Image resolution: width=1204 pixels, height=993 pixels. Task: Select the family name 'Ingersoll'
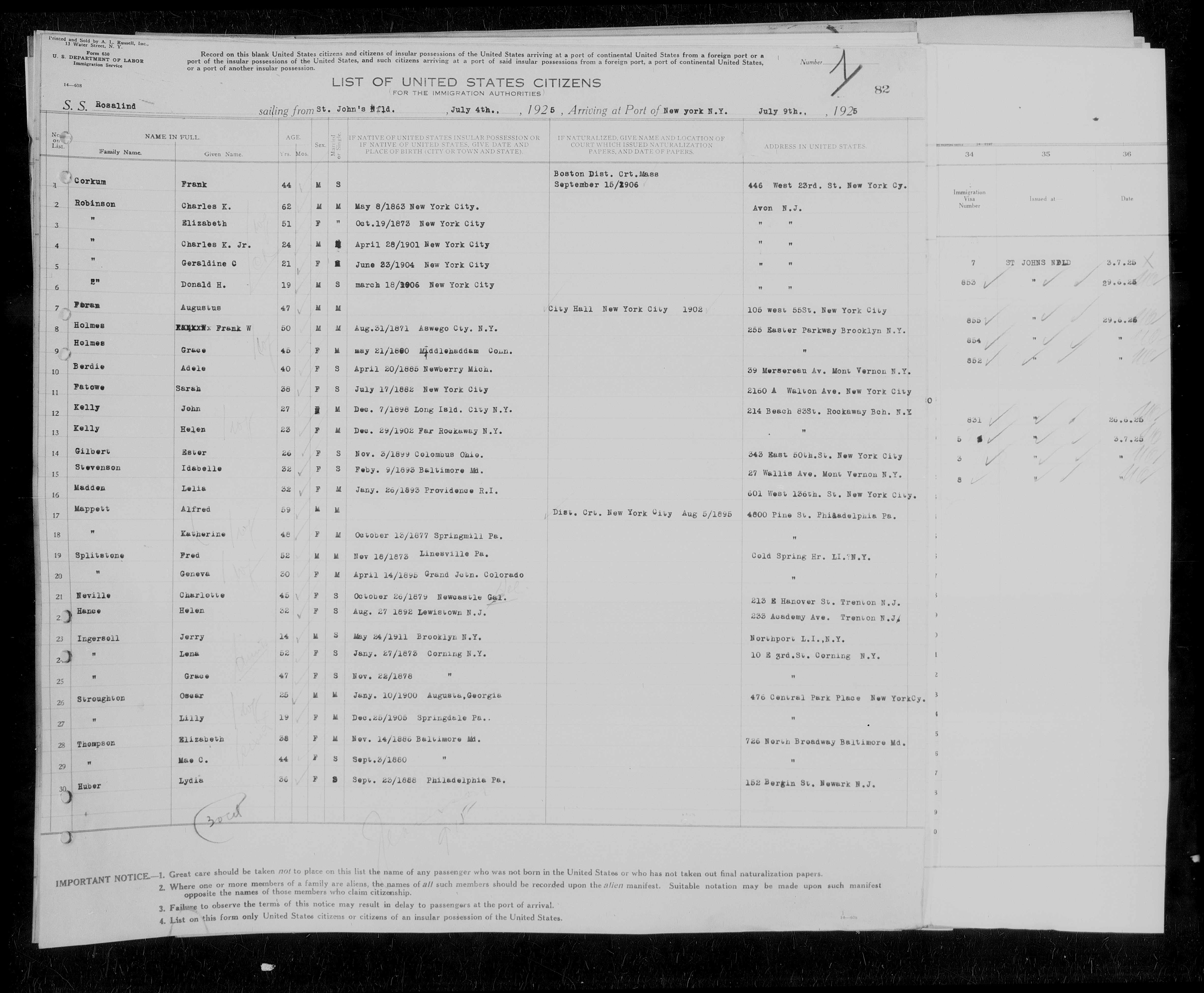98,638
